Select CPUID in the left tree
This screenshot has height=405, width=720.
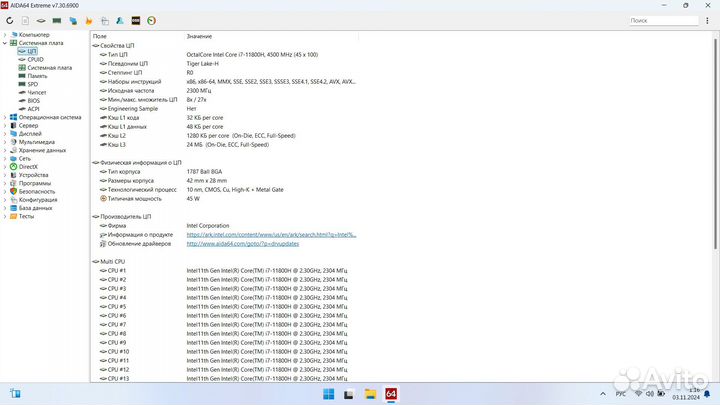tap(35, 59)
